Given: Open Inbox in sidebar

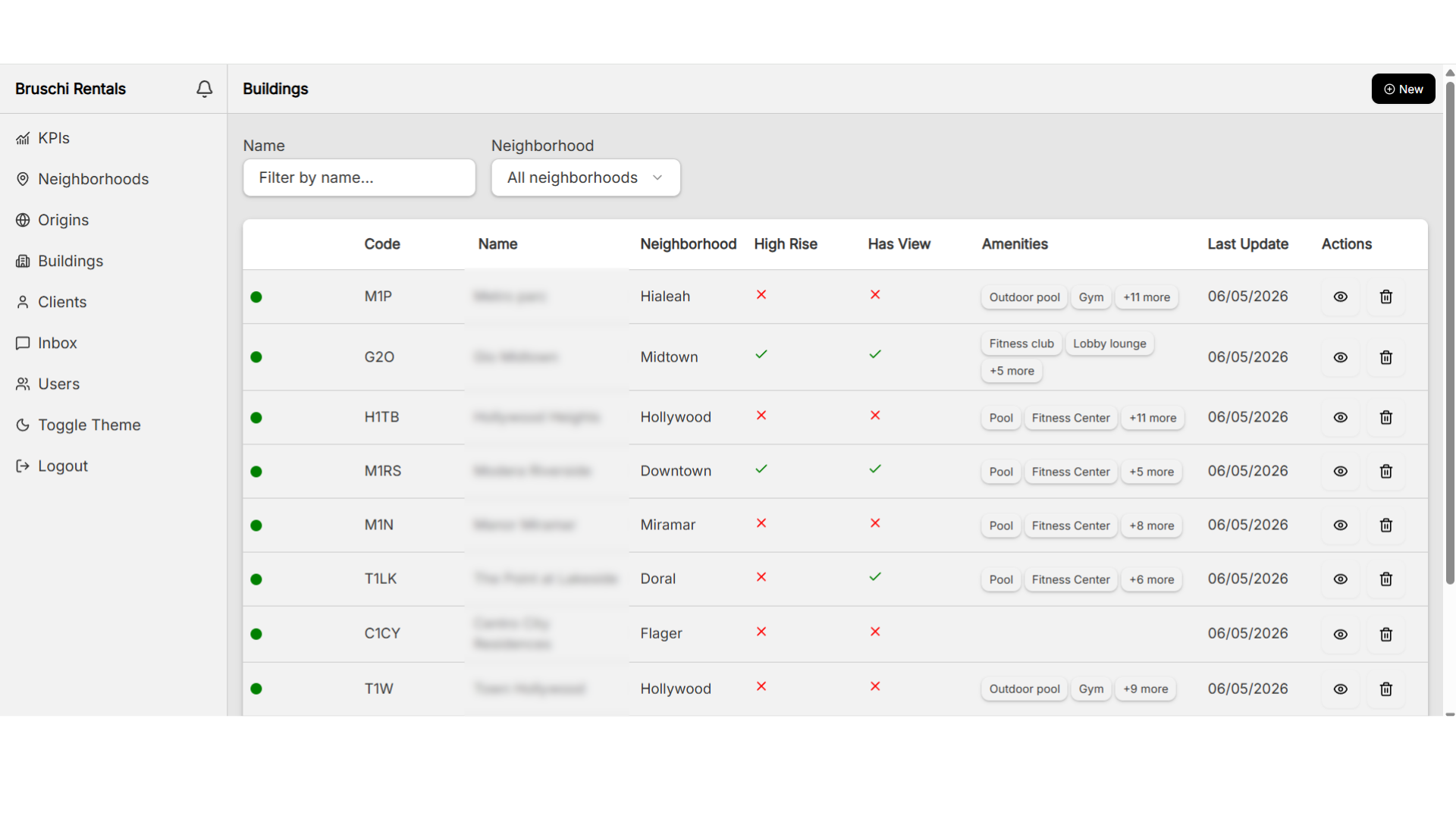Looking at the screenshot, I should [58, 343].
